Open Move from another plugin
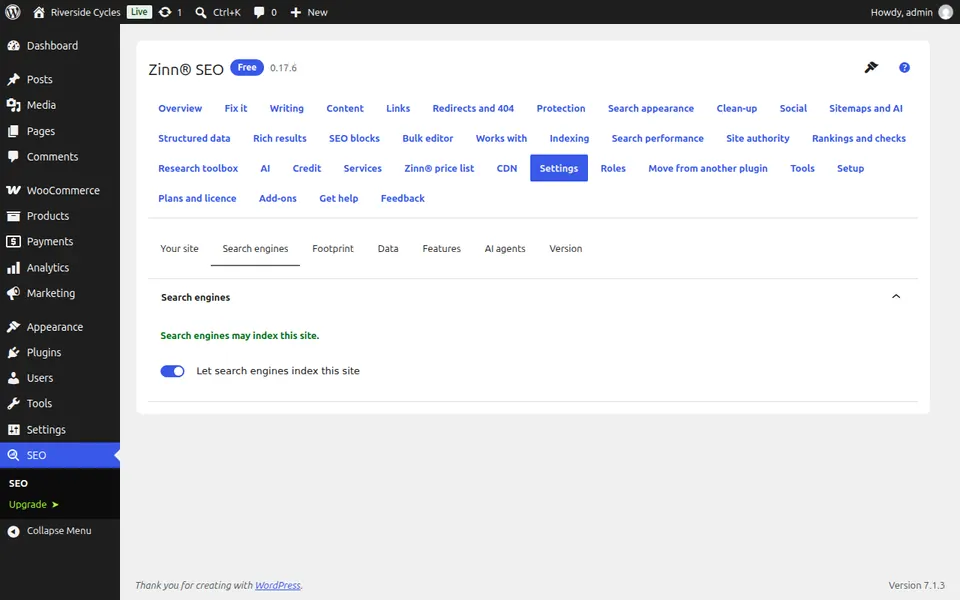The width and height of the screenshot is (960, 600). tap(708, 168)
